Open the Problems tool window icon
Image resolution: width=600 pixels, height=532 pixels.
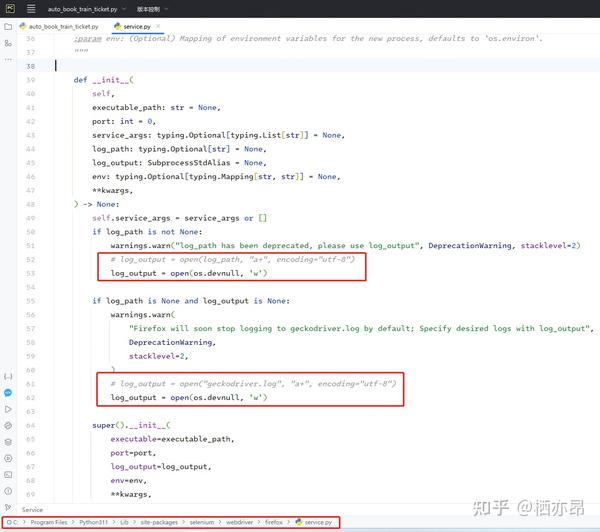tap(8, 491)
